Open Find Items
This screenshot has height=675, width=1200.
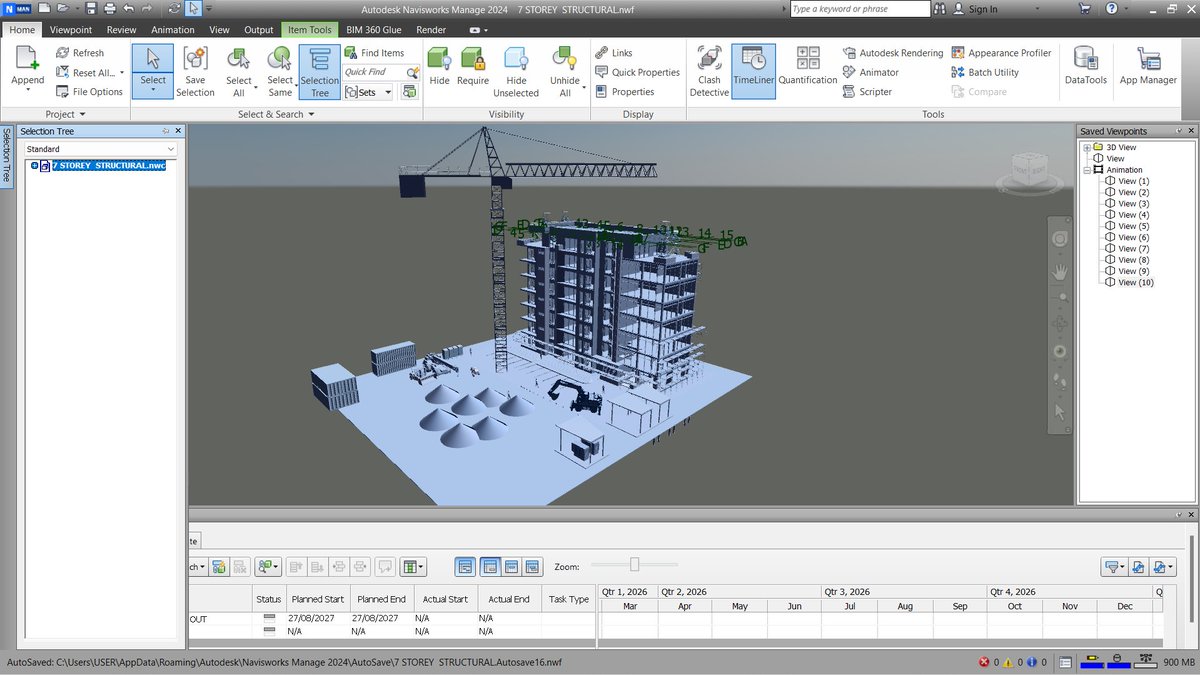point(375,53)
